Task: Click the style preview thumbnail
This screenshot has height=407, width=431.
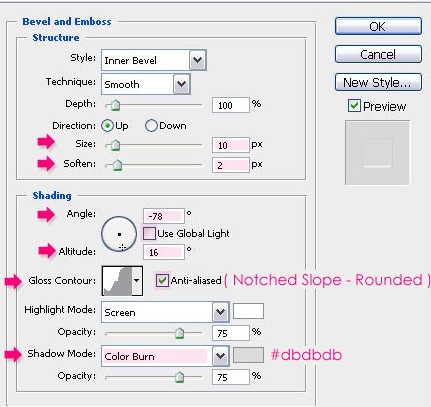Action: [x=377, y=153]
